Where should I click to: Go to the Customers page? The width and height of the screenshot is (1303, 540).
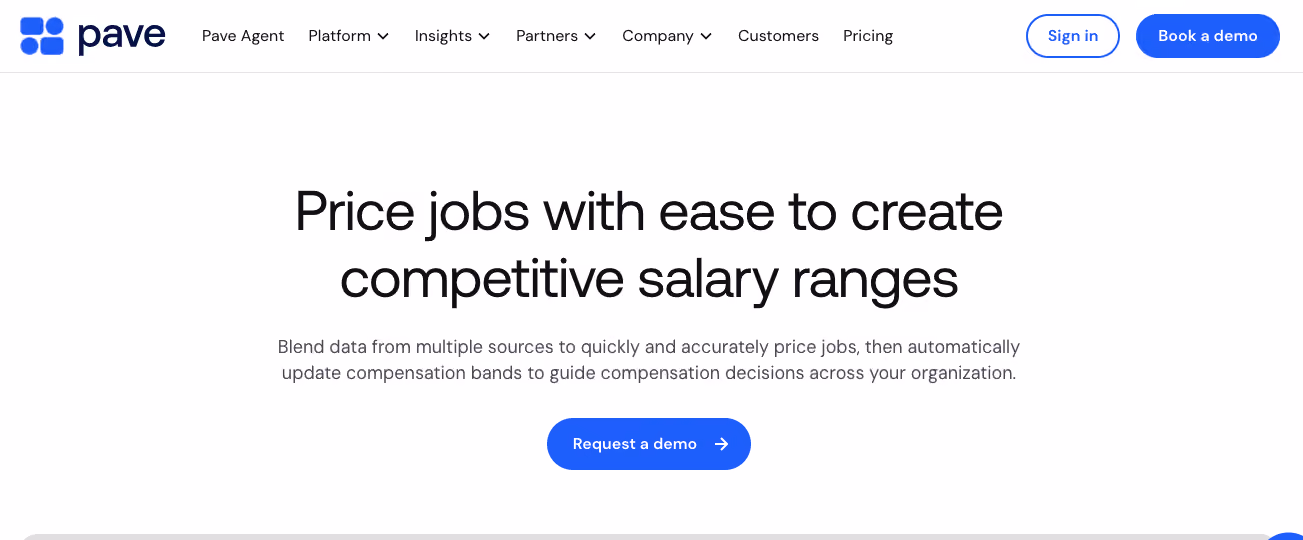(778, 36)
